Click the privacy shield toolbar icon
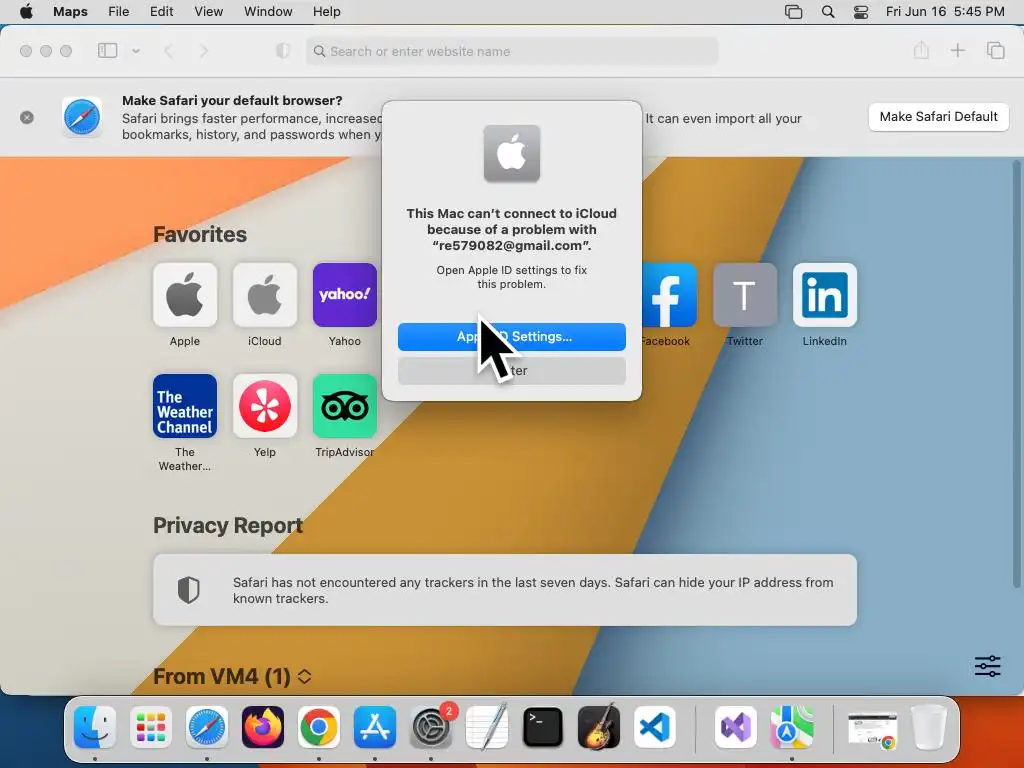This screenshot has height=768, width=1024. (283, 51)
